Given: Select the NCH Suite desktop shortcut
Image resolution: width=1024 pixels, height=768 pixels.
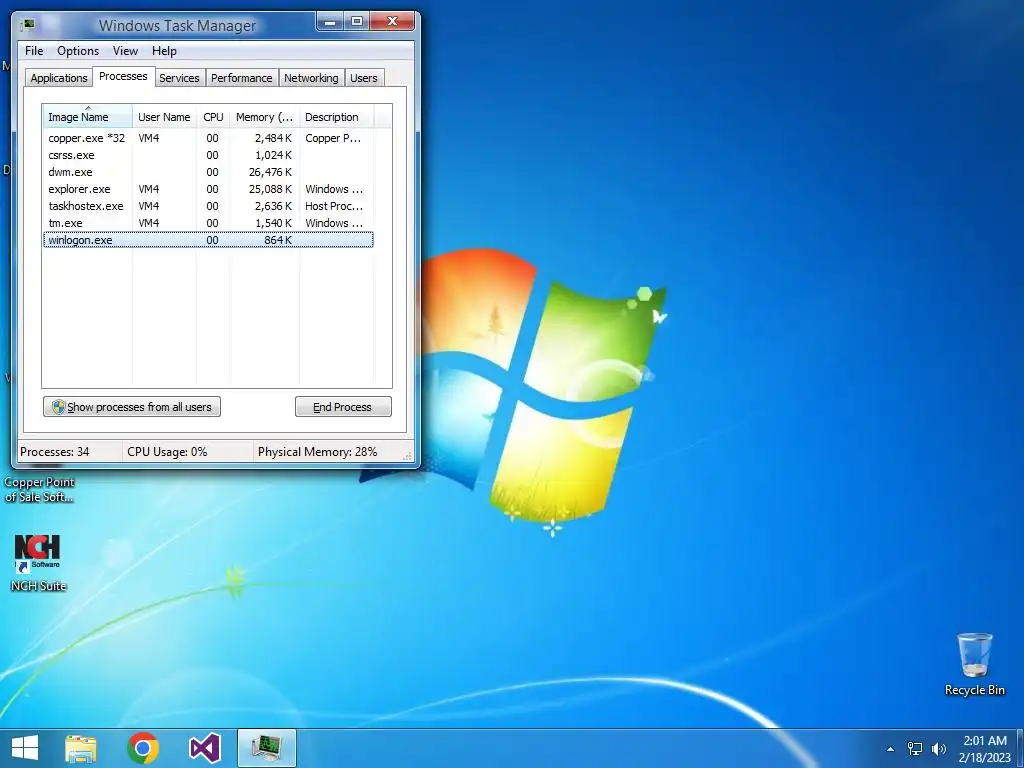Looking at the screenshot, I should pyautogui.click(x=38, y=563).
